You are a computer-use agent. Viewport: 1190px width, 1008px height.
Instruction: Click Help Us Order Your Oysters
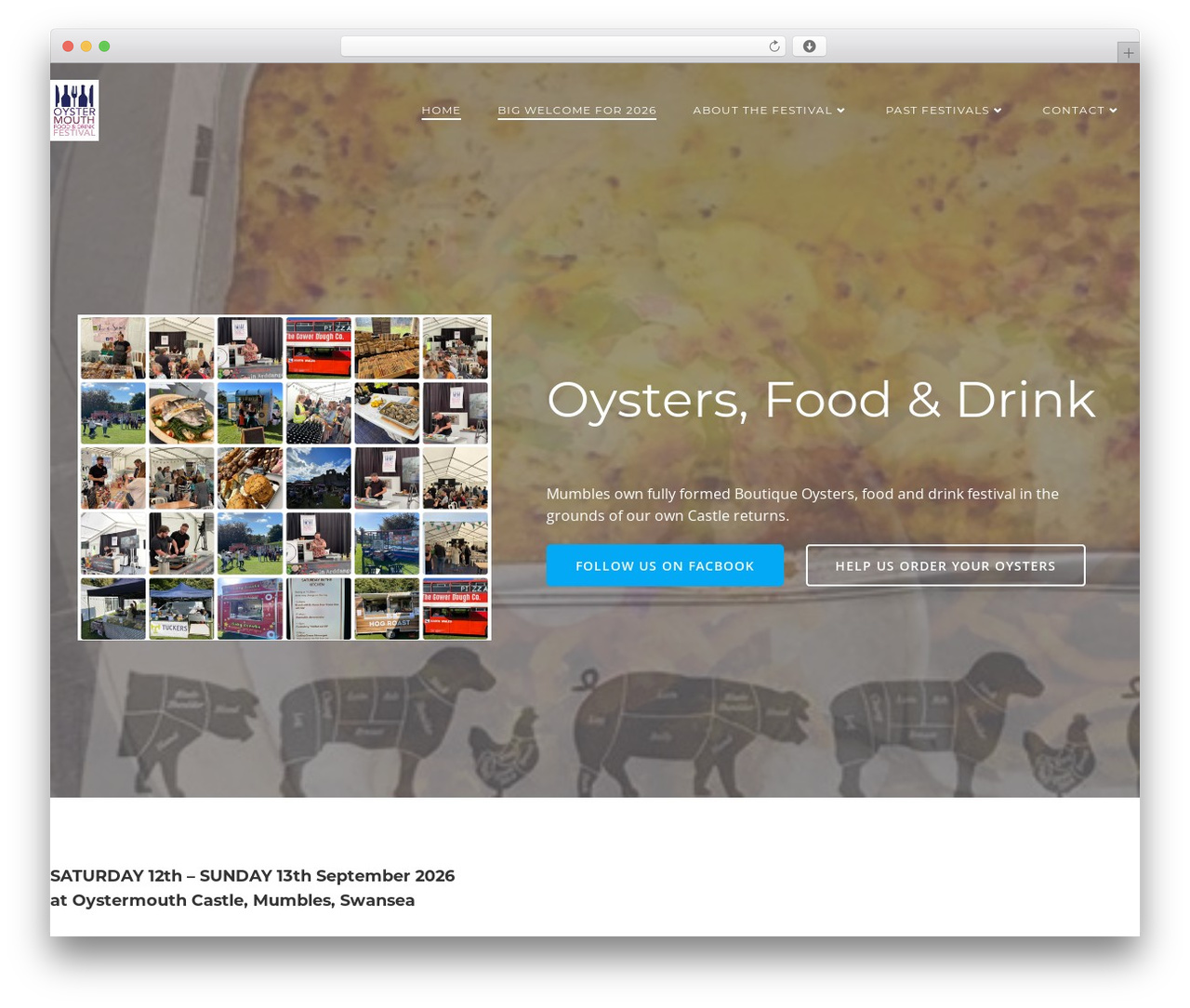(945, 565)
